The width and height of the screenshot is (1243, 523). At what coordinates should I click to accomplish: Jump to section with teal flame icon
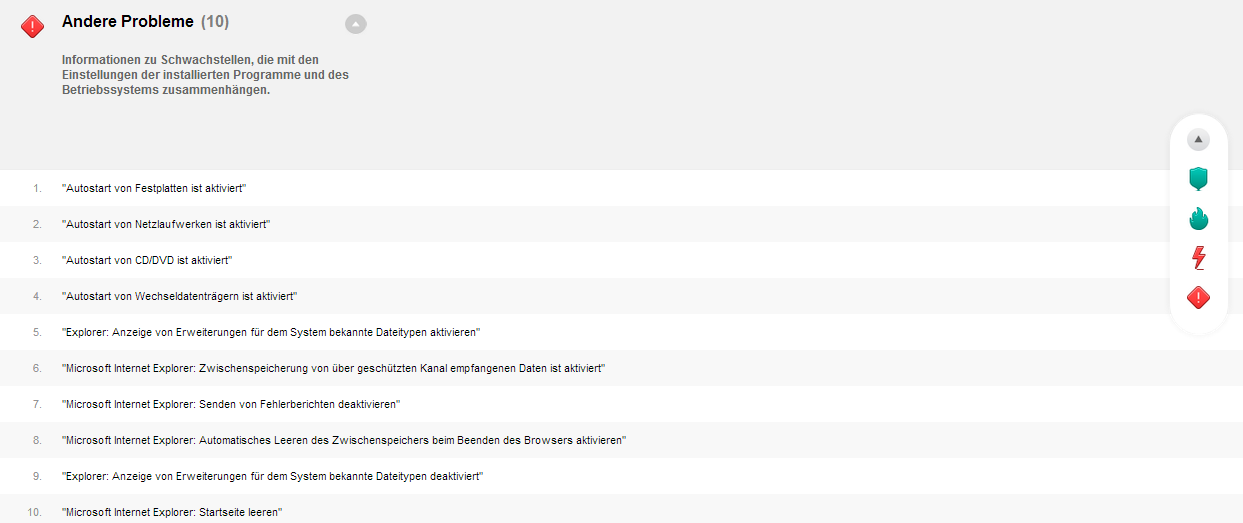(x=1199, y=218)
